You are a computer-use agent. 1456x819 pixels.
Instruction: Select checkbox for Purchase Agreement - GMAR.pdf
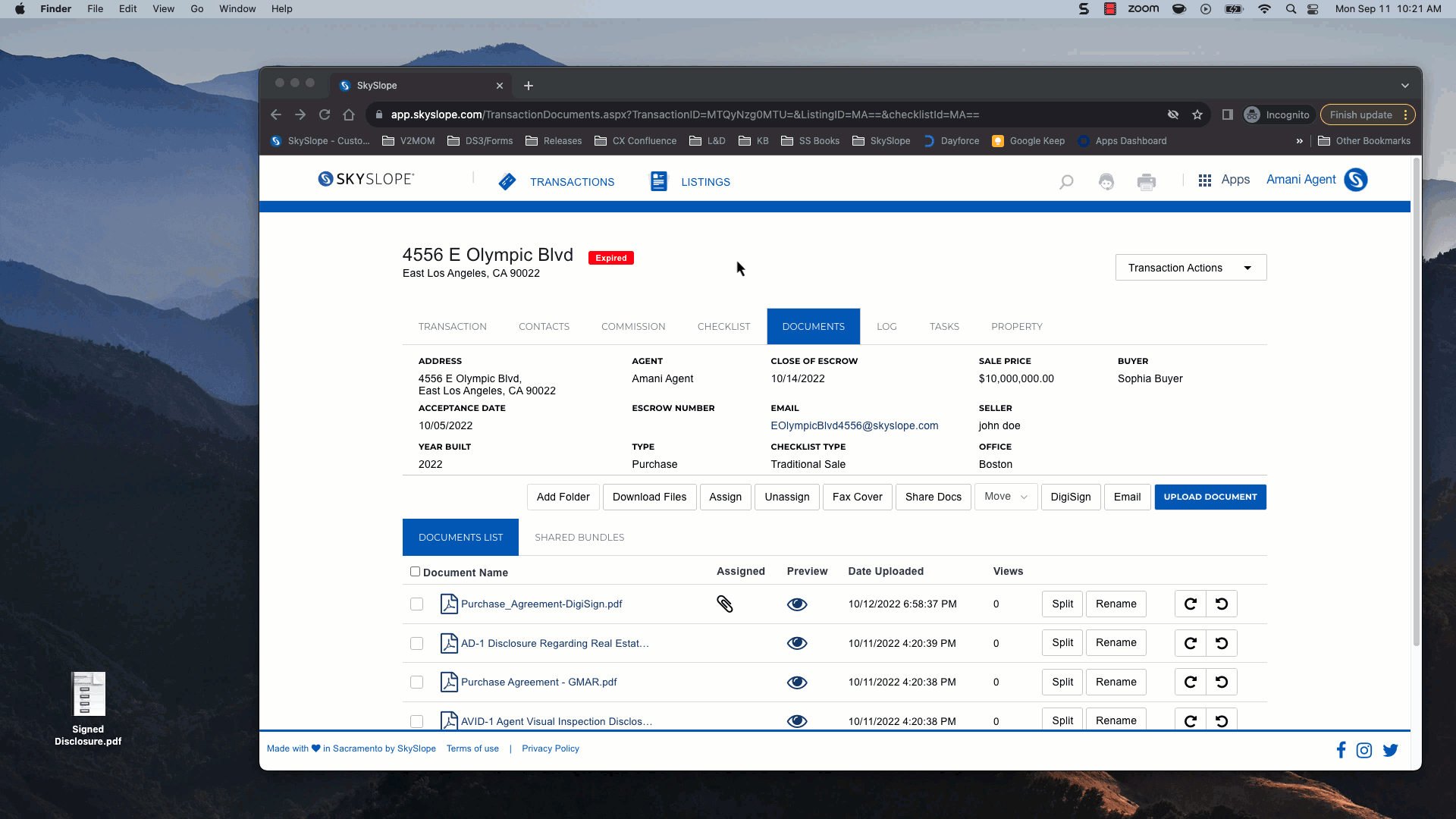pyautogui.click(x=416, y=682)
